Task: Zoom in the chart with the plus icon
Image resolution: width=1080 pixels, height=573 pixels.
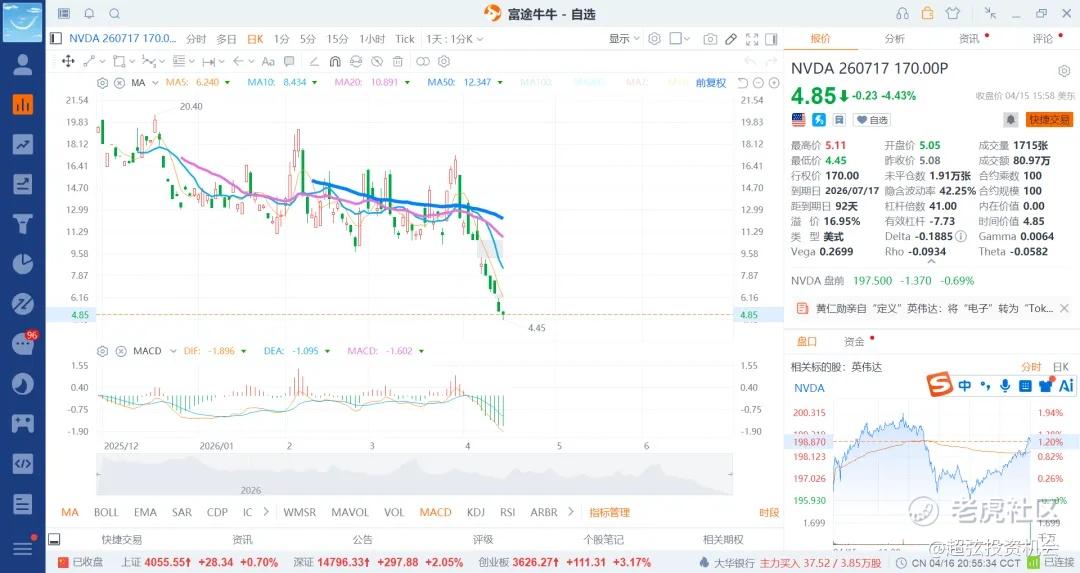Action: click(x=774, y=83)
